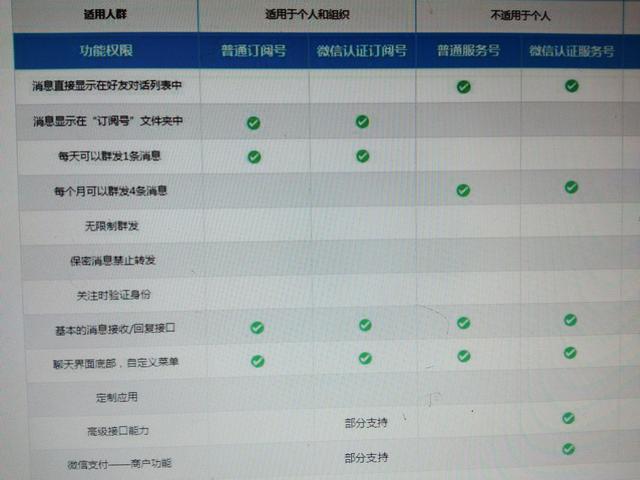Click the 微信认证服务号 checkmark in 高级接口能力 row
This screenshot has width=640, height=480.
[x=569, y=418]
